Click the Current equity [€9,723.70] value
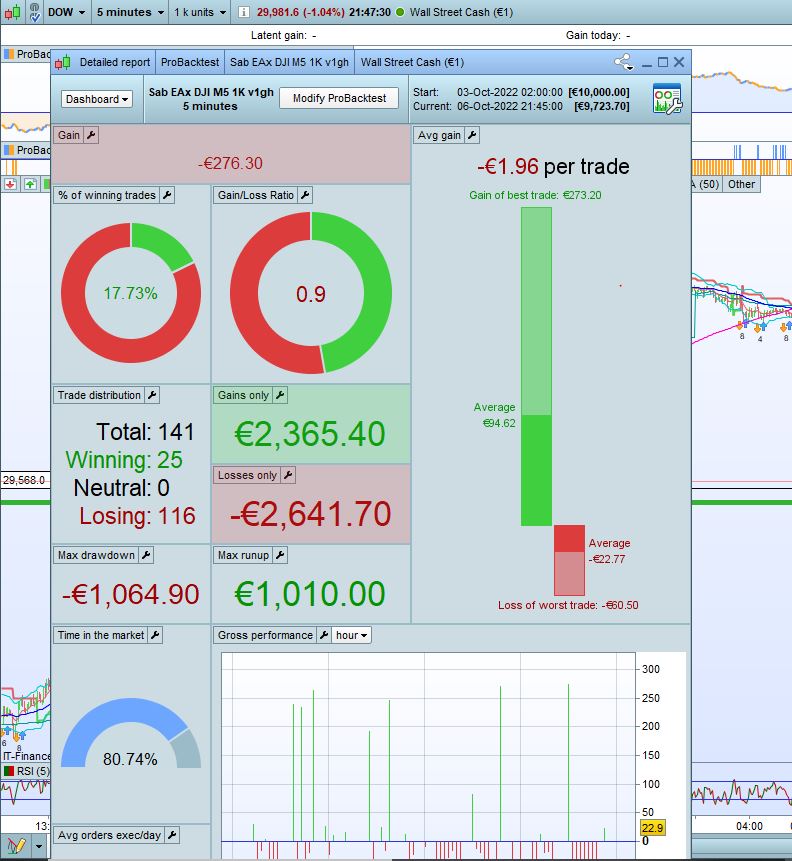 coord(601,106)
